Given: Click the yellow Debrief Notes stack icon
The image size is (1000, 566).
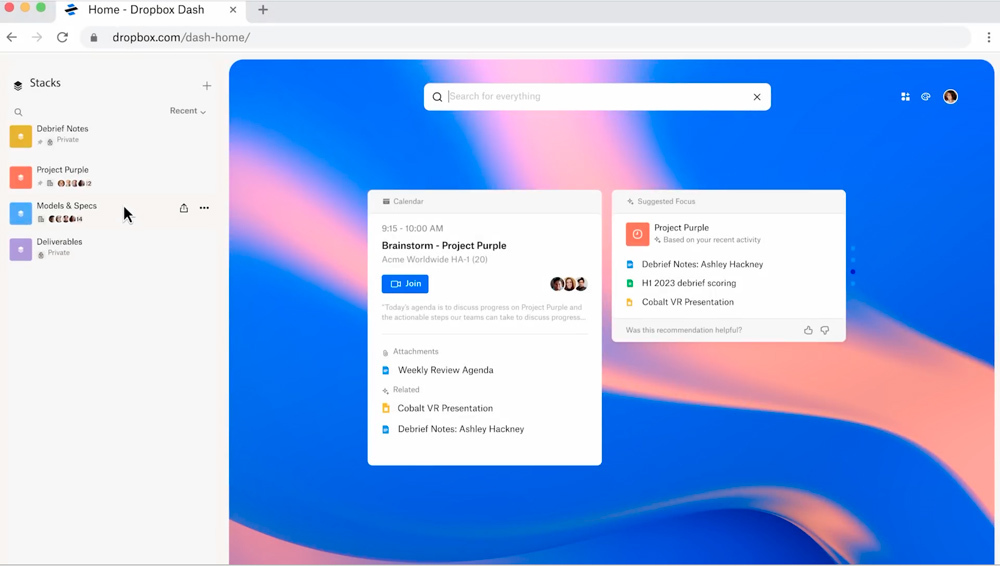Looking at the screenshot, I should pos(20,137).
